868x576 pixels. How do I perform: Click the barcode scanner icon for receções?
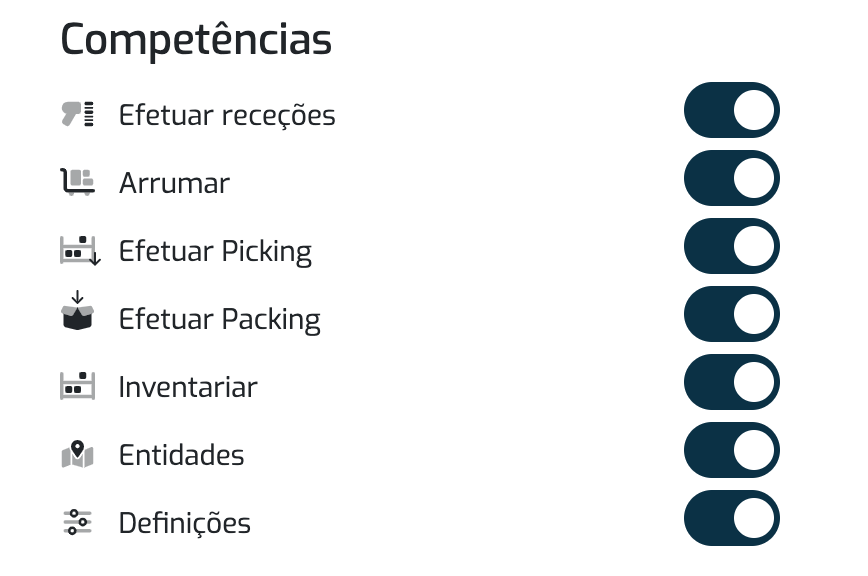pos(78,114)
